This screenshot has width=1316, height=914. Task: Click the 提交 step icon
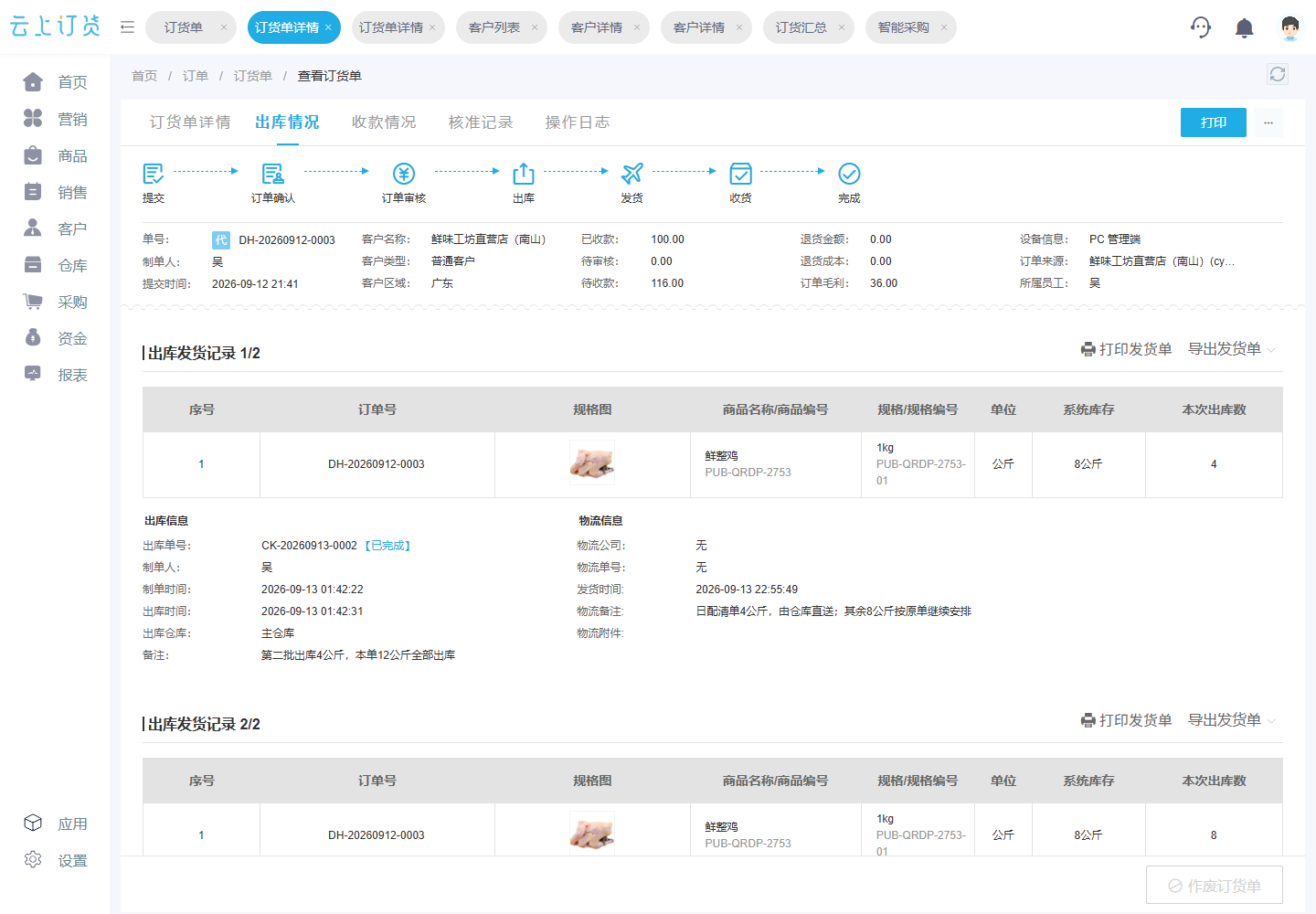(153, 173)
